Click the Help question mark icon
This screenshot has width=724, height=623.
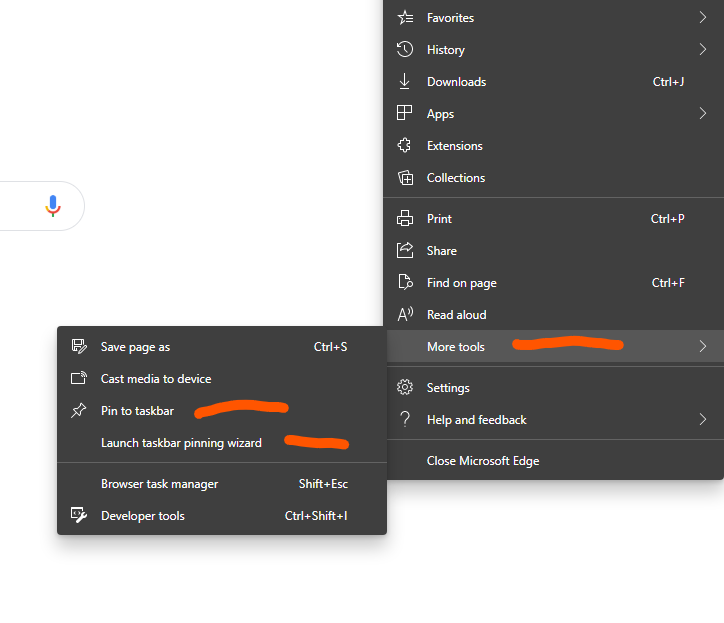[x=405, y=419]
